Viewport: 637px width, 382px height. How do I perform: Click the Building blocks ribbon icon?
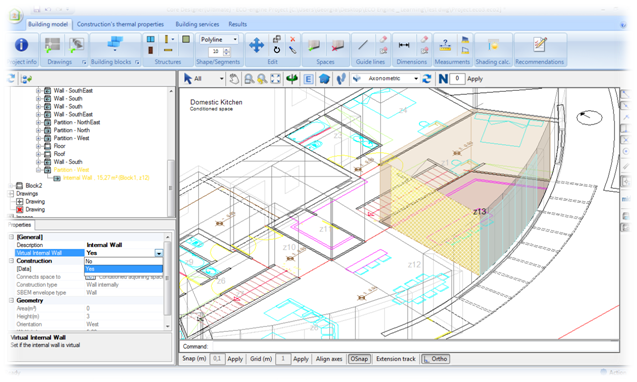[x=115, y=44]
